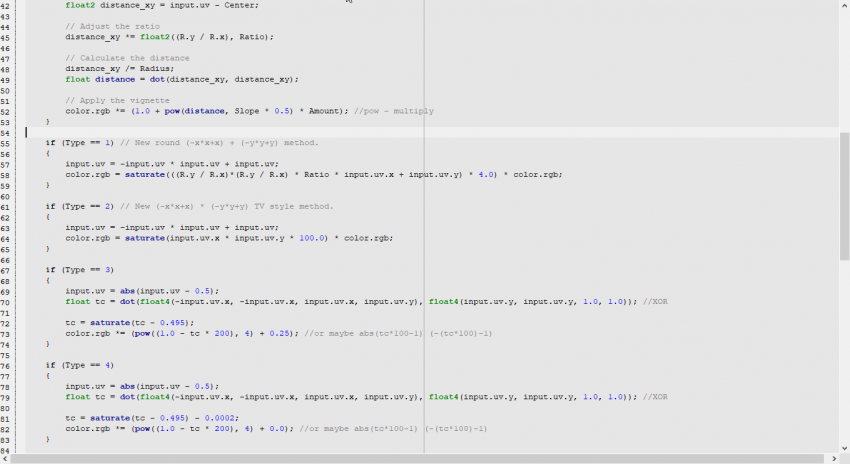Click the horizontal scrollbar right arrow
The image size is (850, 464).
(x=833, y=458)
